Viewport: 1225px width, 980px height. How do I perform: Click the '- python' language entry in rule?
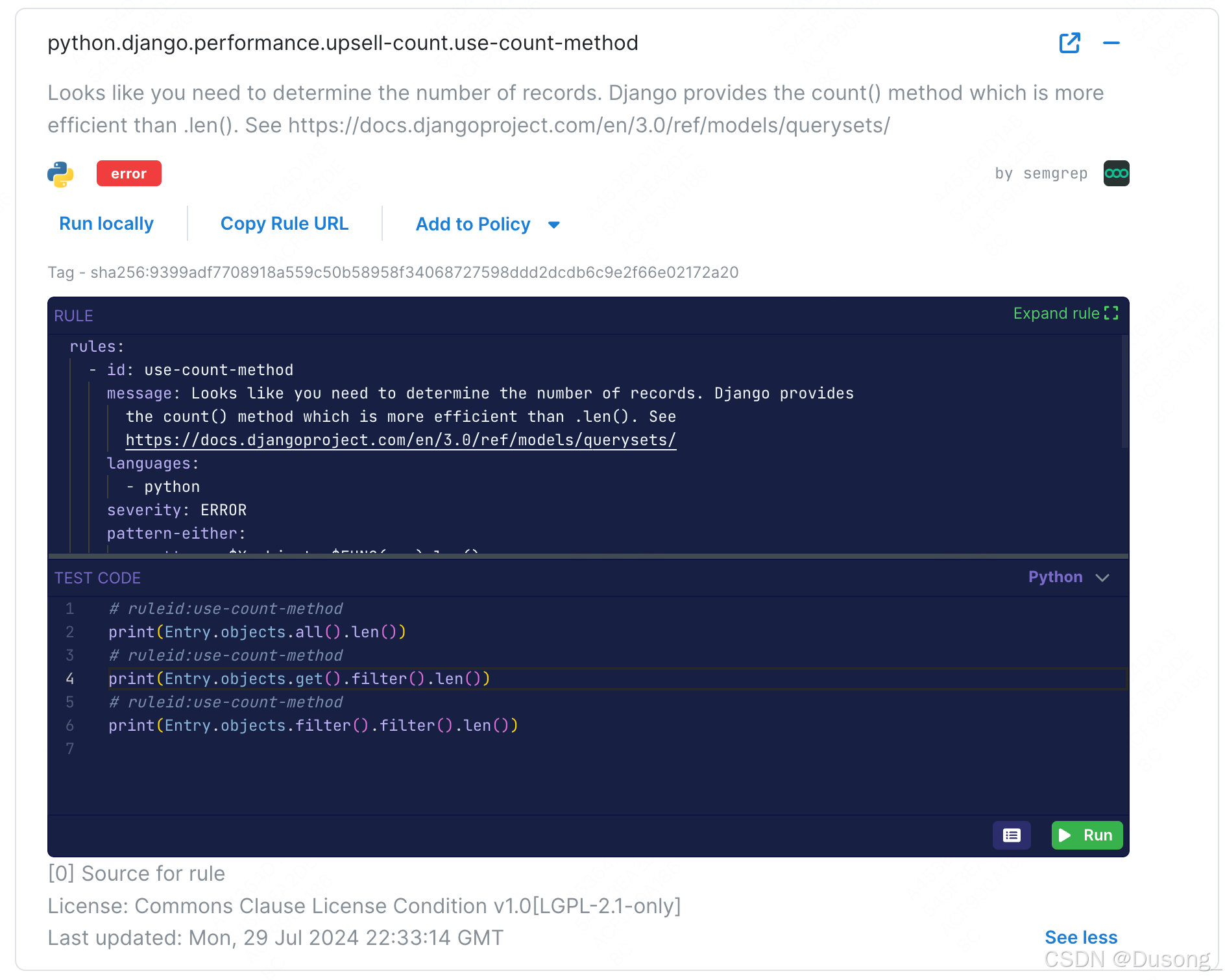tap(163, 487)
